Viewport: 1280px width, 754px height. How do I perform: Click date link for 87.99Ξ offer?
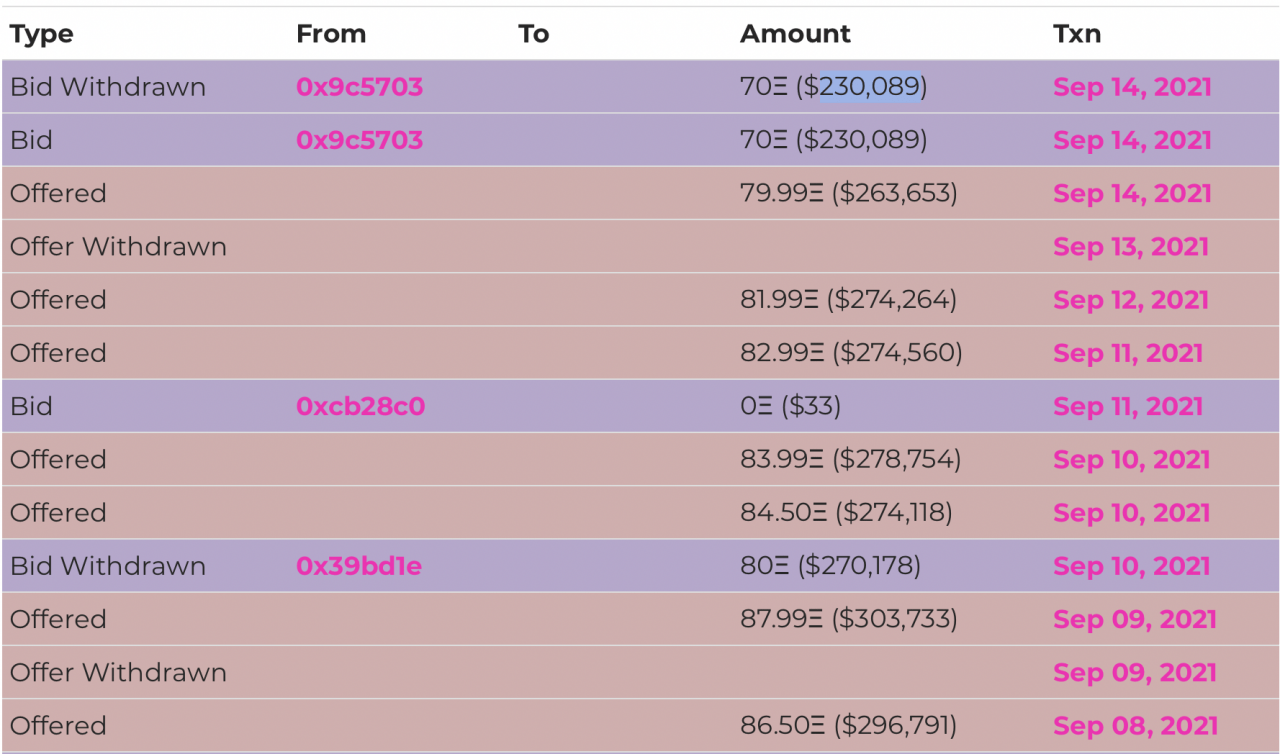point(1134,619)
